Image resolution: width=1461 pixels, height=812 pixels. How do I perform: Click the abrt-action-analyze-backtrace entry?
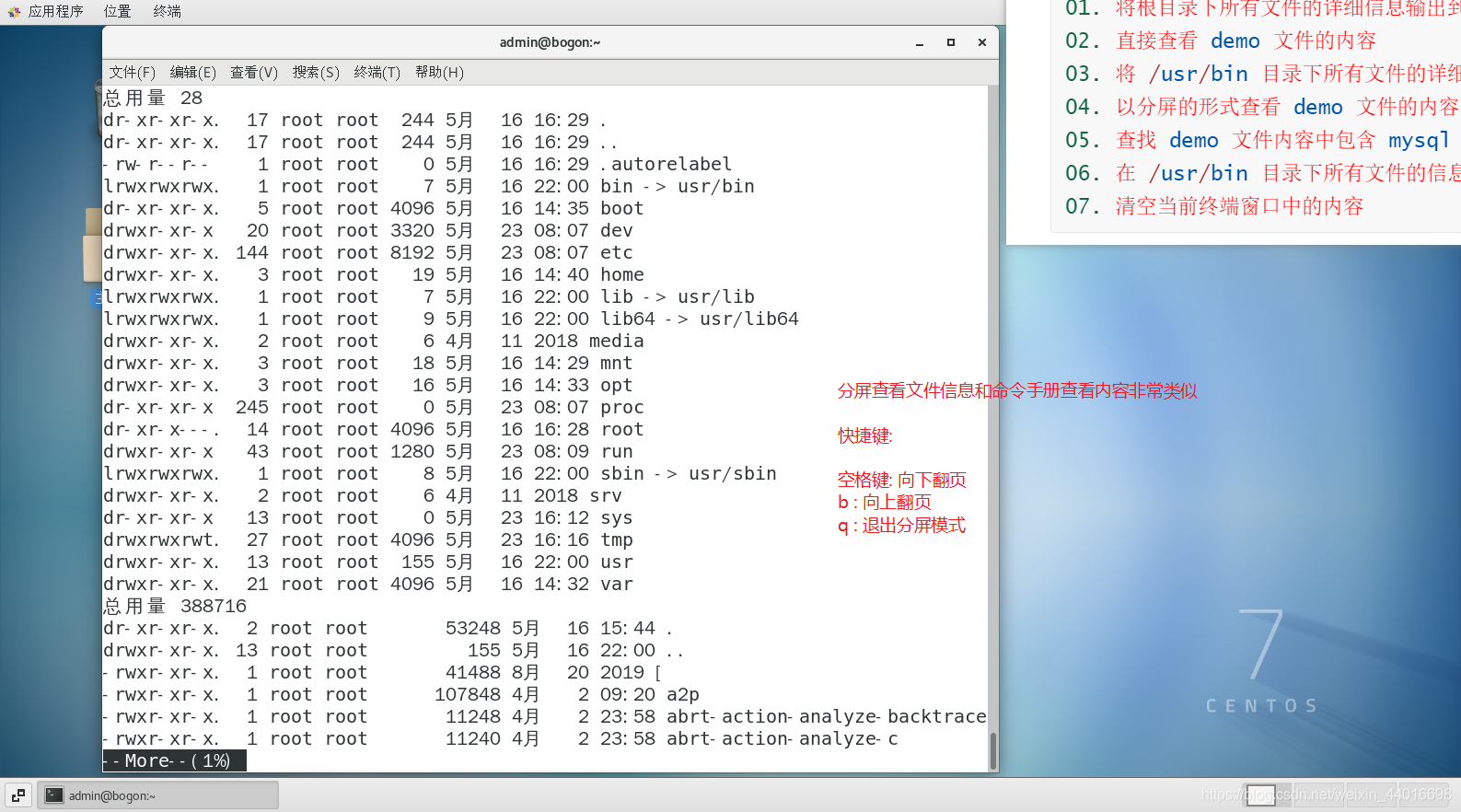(827, 716)
